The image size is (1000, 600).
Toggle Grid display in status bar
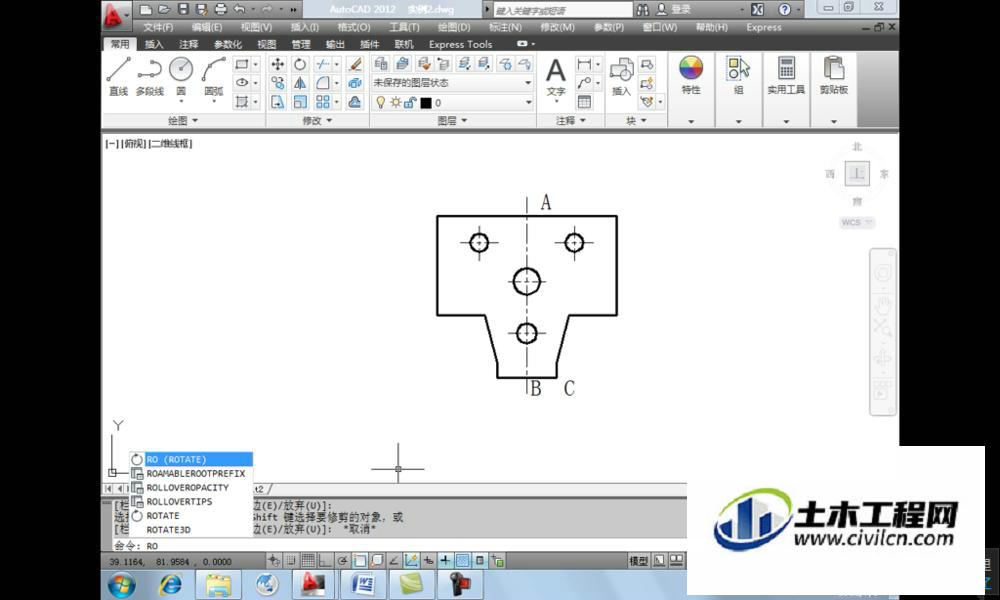pyautogui.click(x=308, y=561)
